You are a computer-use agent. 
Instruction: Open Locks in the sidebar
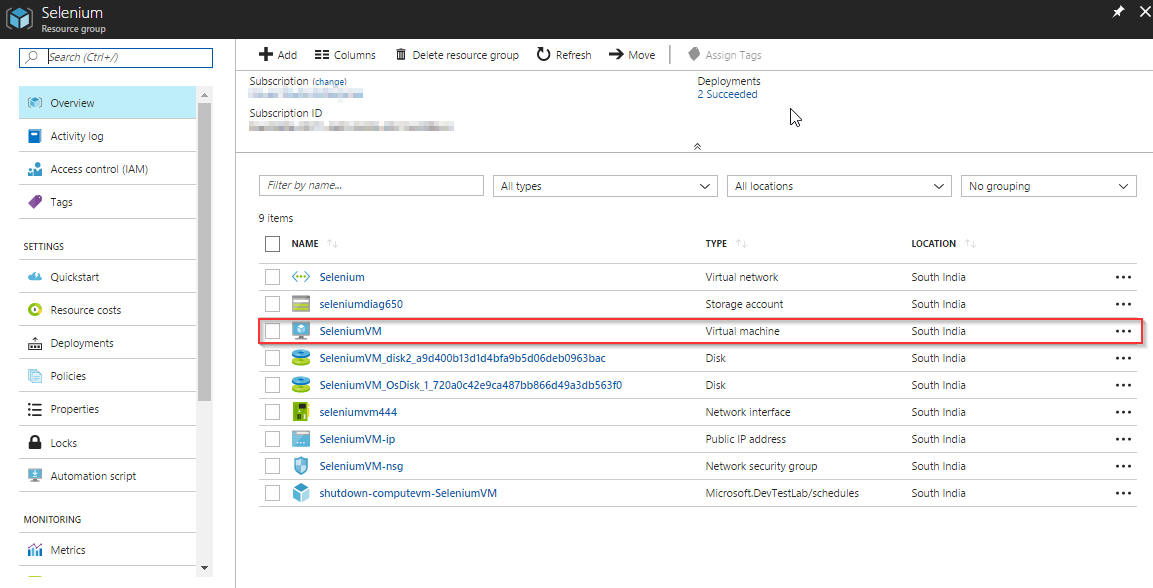pos(107,443)
